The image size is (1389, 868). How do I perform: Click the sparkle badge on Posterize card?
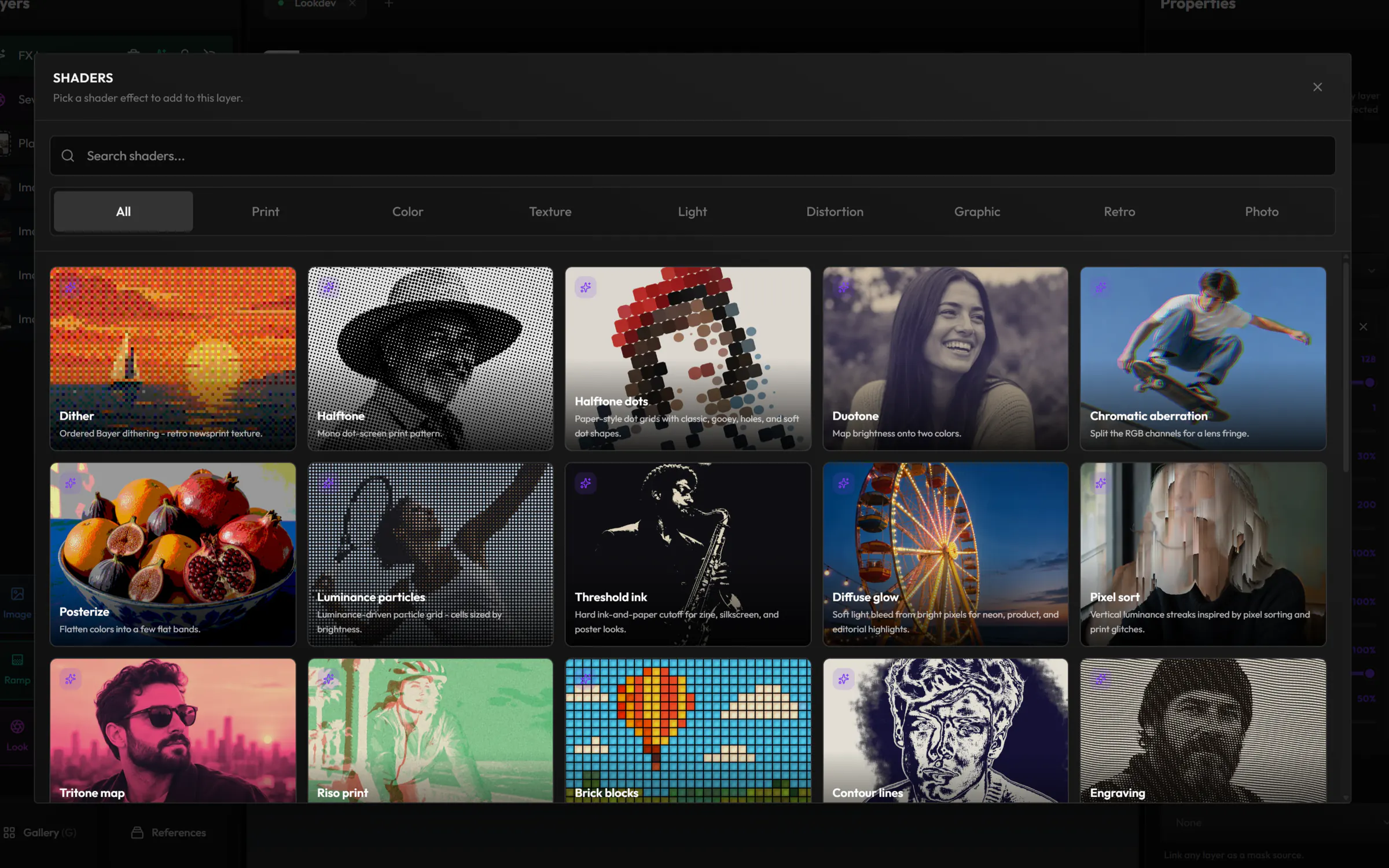click(x=71, y=483)
